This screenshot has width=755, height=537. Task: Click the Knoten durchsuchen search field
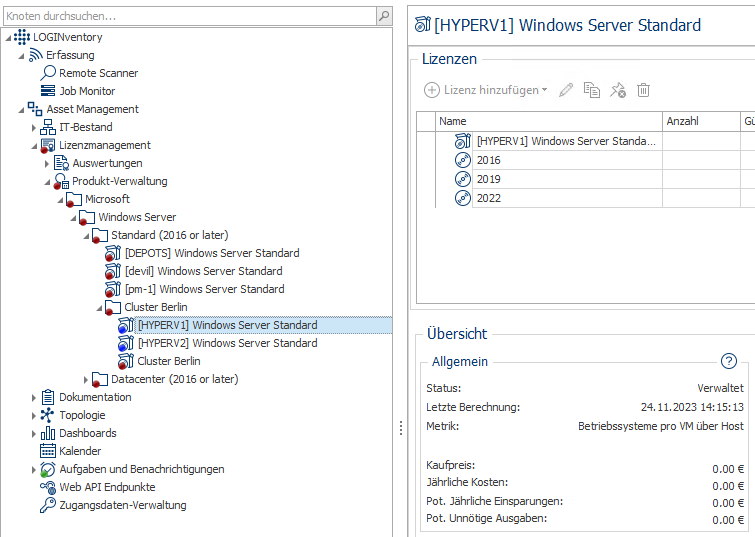click(x=188, y=17)
